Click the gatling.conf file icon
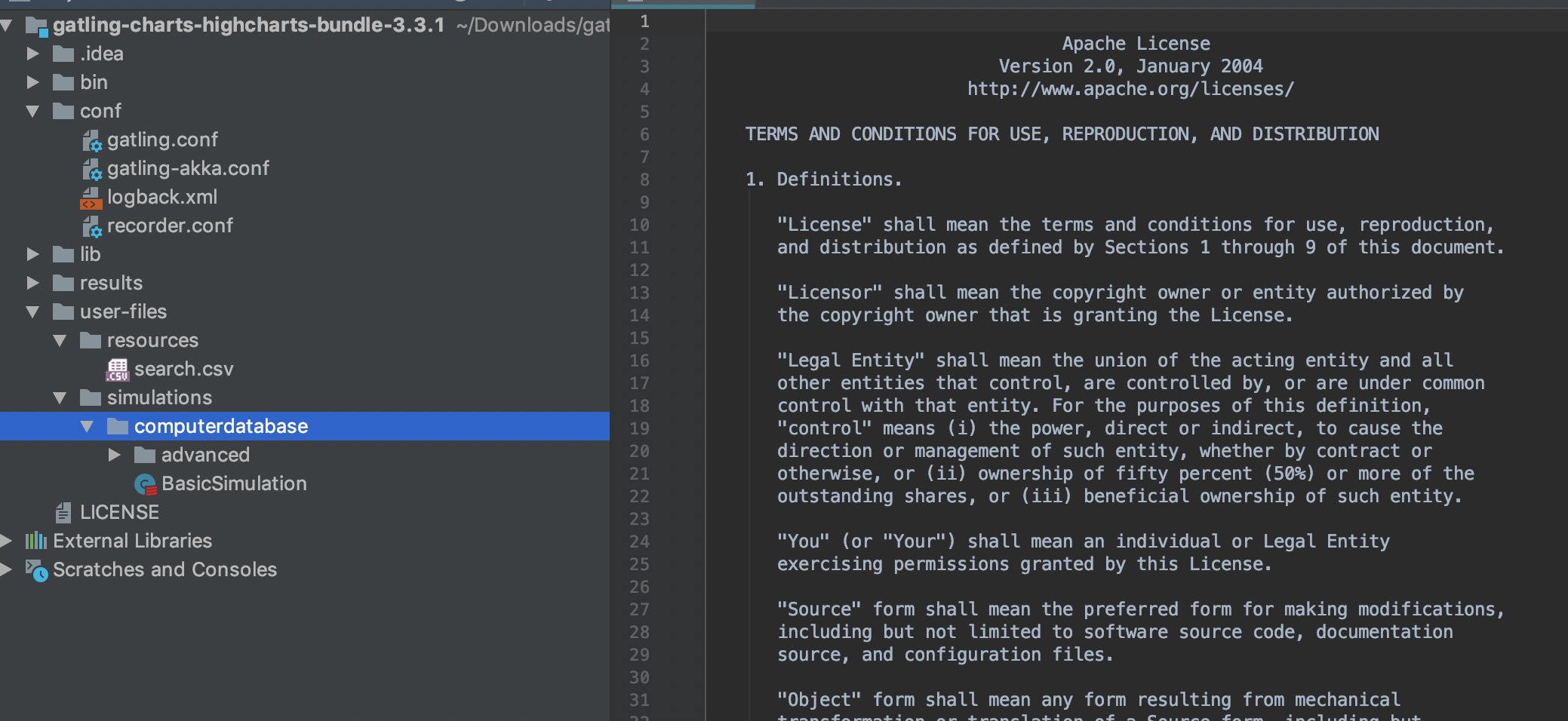1568x721 pixels. (x=91, y=140)
